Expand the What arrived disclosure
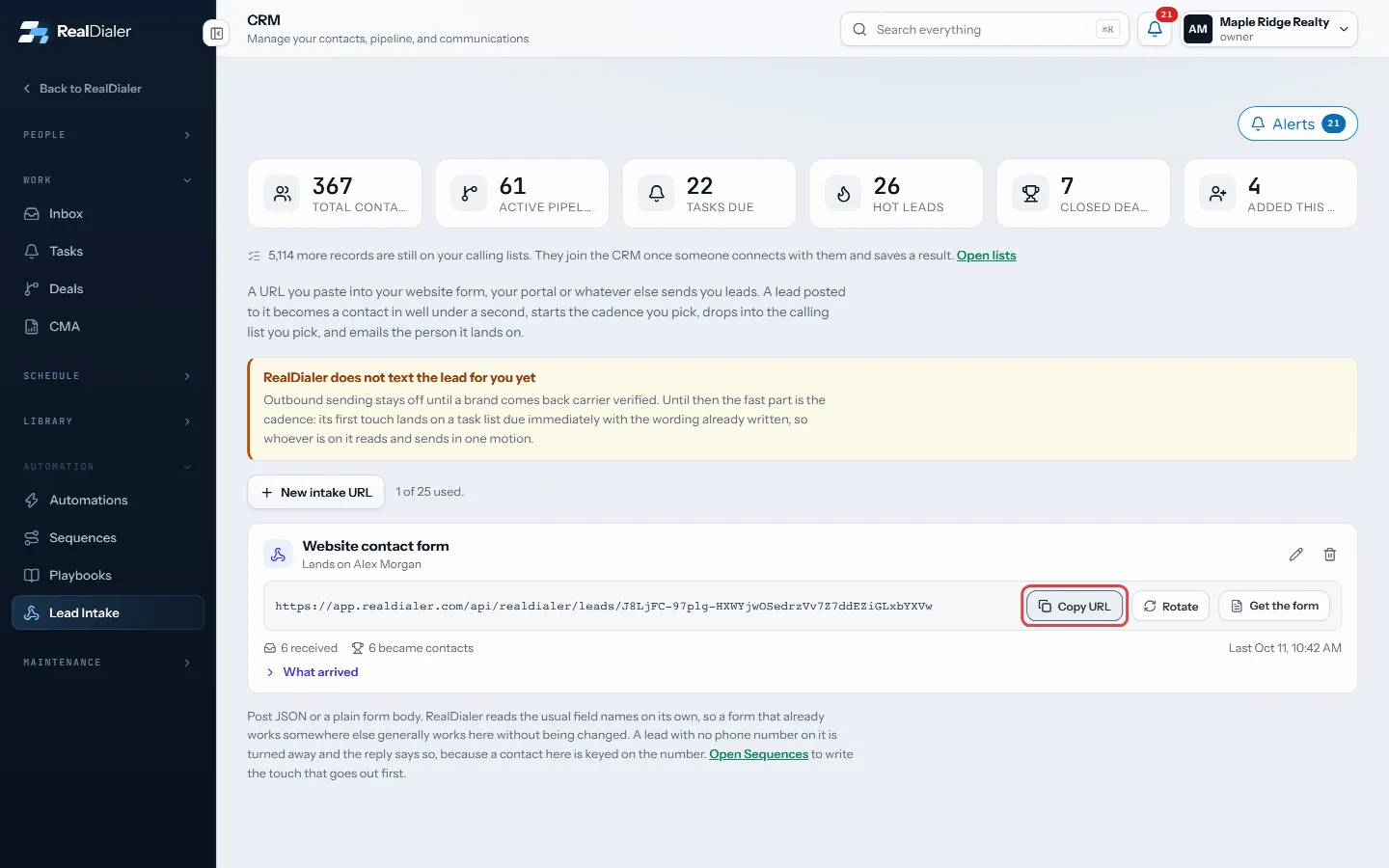 click(312, 672)
